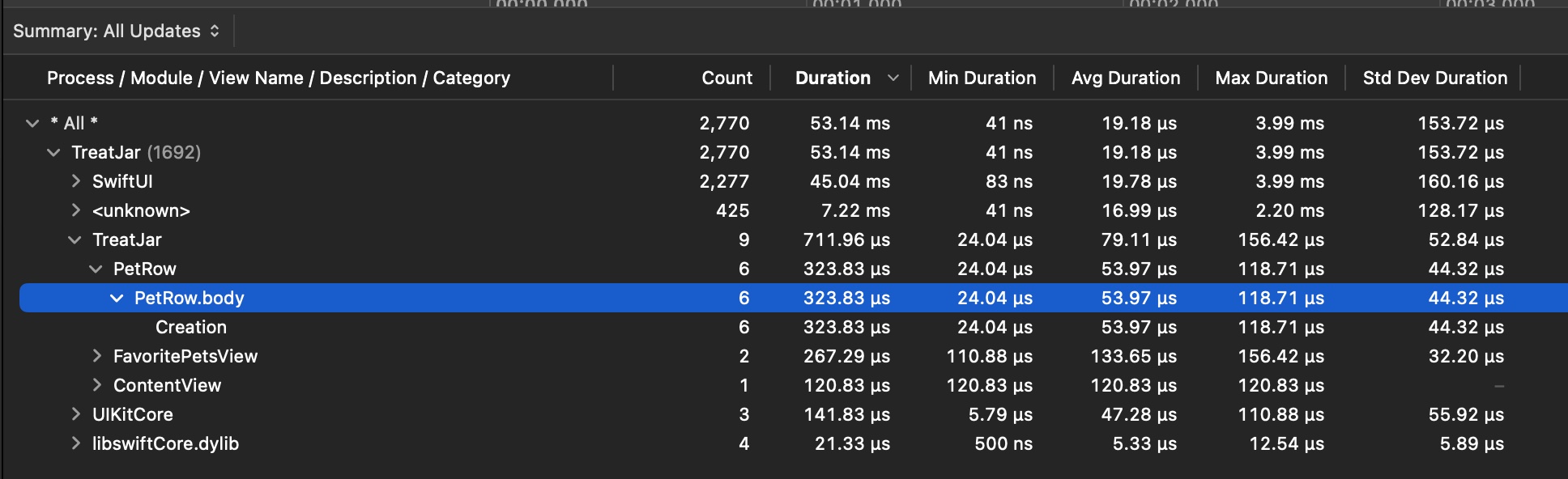
Task: Sort by Avg Duration column
Action: 1125,78
